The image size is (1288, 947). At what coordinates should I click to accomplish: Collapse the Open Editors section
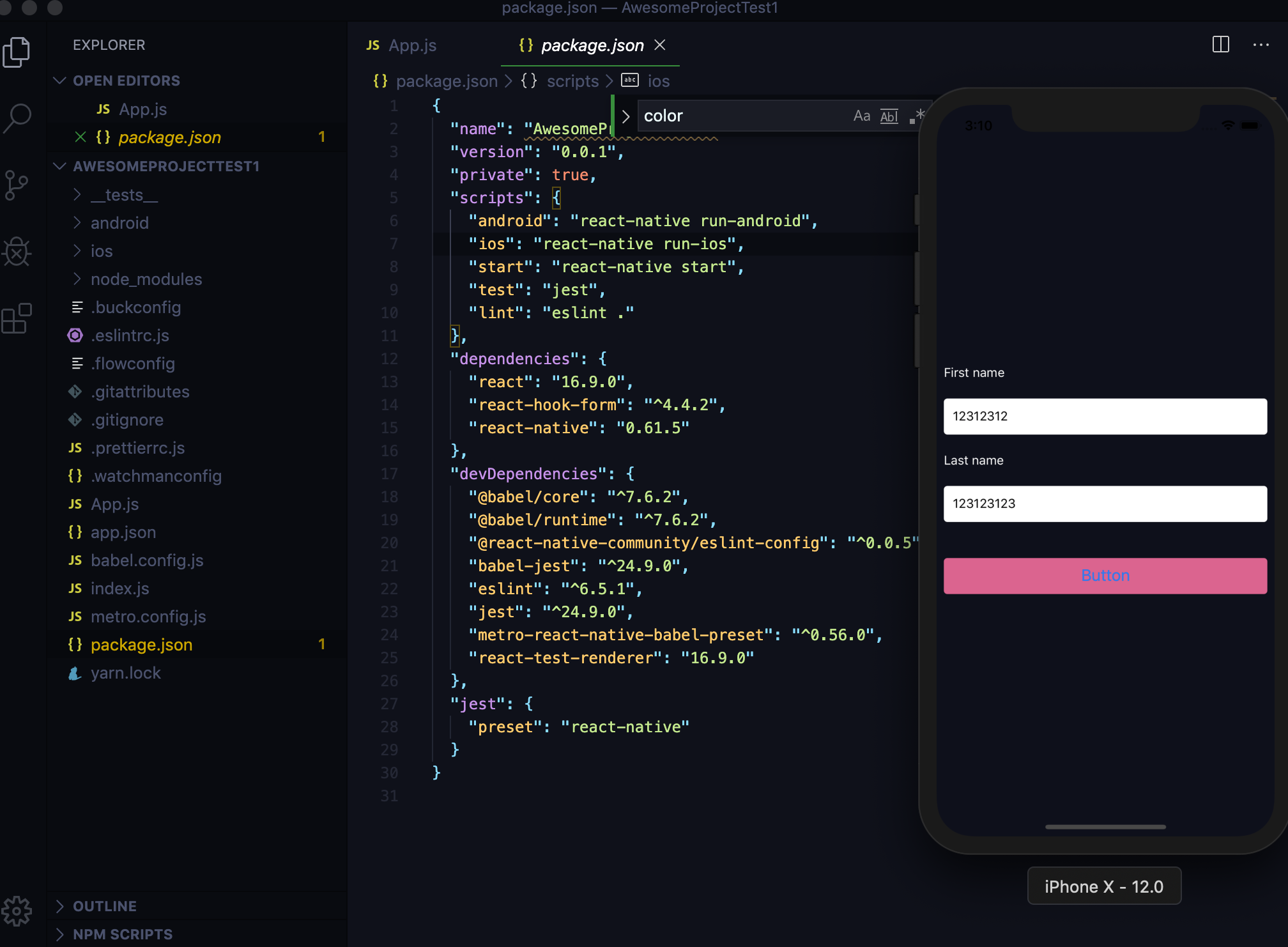(x=59, y=80)
